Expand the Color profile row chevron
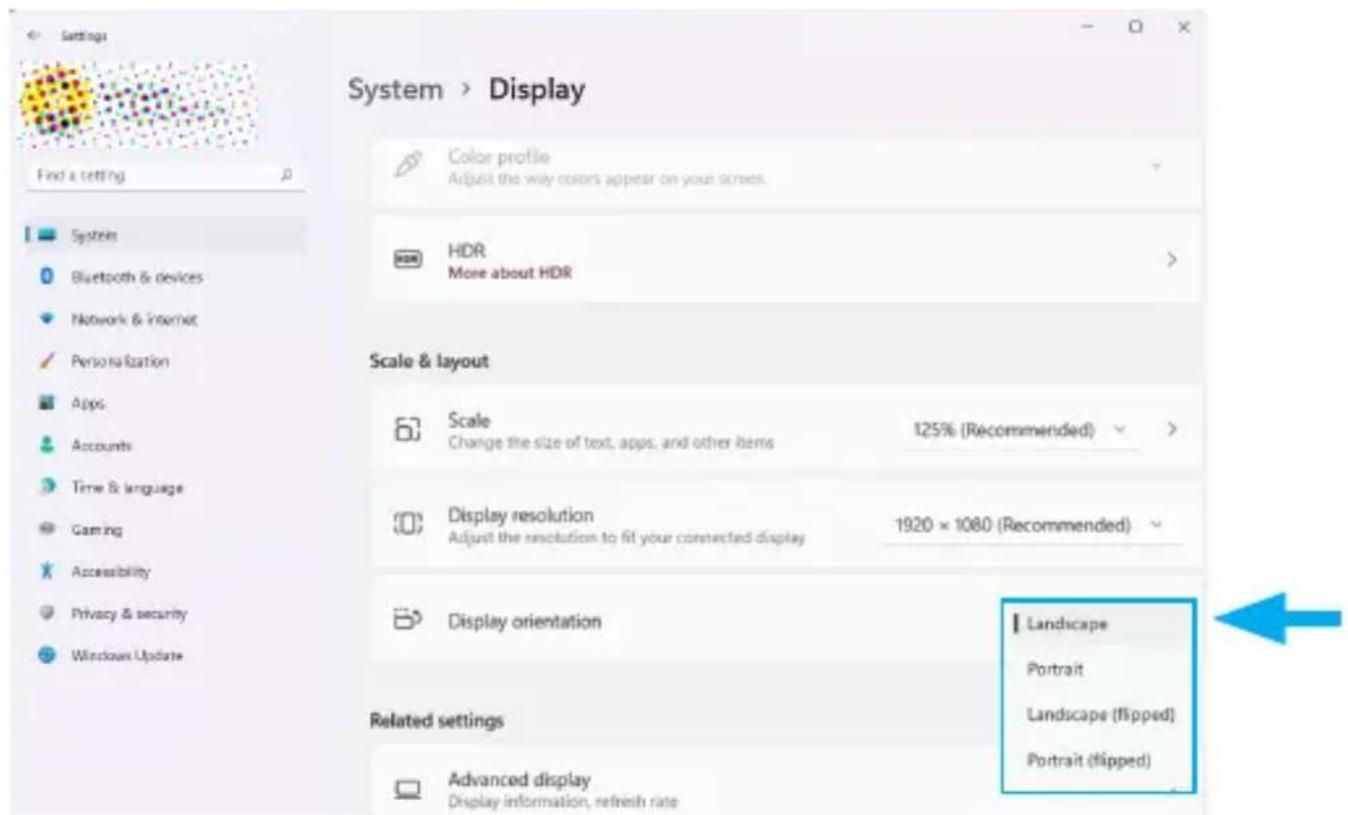The width and height of the screenshot is (1348, 815). click(x=1158, y=165)
